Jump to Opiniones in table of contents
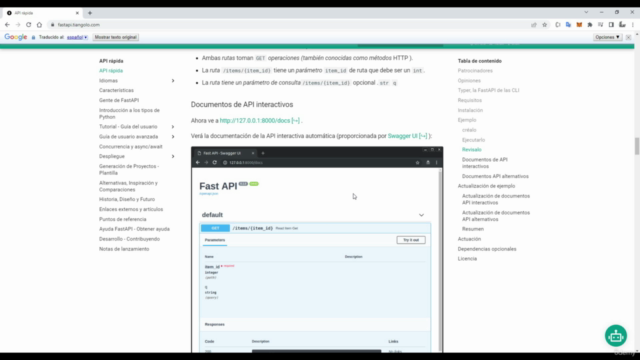Screen dimensions: 640x360 pos(469,81)
